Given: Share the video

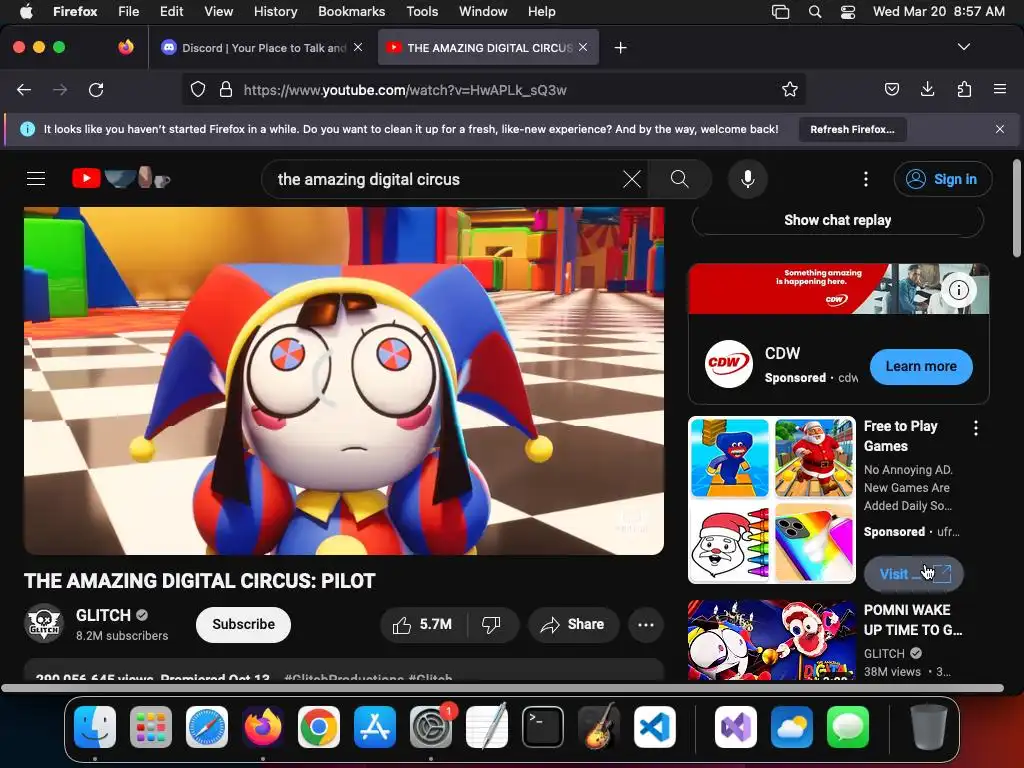Looking at the screenshot, I should coord(572,625).
